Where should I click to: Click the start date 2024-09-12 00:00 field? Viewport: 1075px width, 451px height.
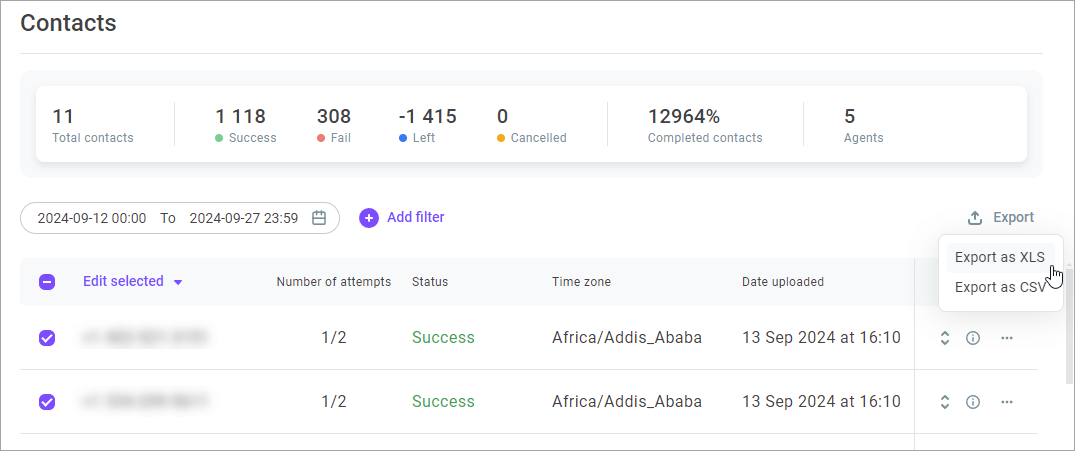pos(92,218)
